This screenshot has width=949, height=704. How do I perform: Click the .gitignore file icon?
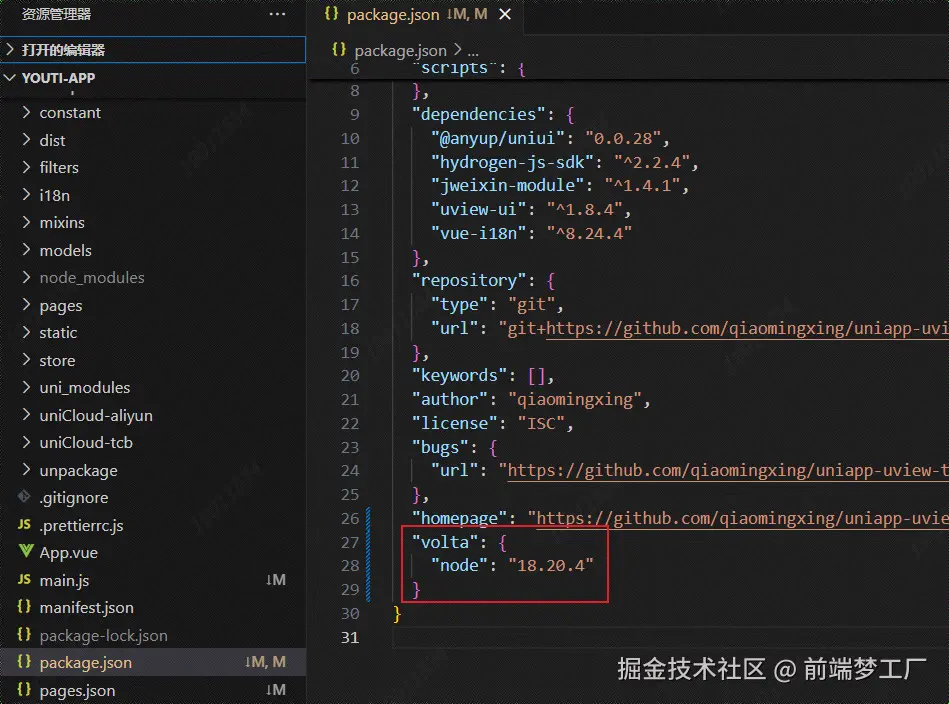24,497
